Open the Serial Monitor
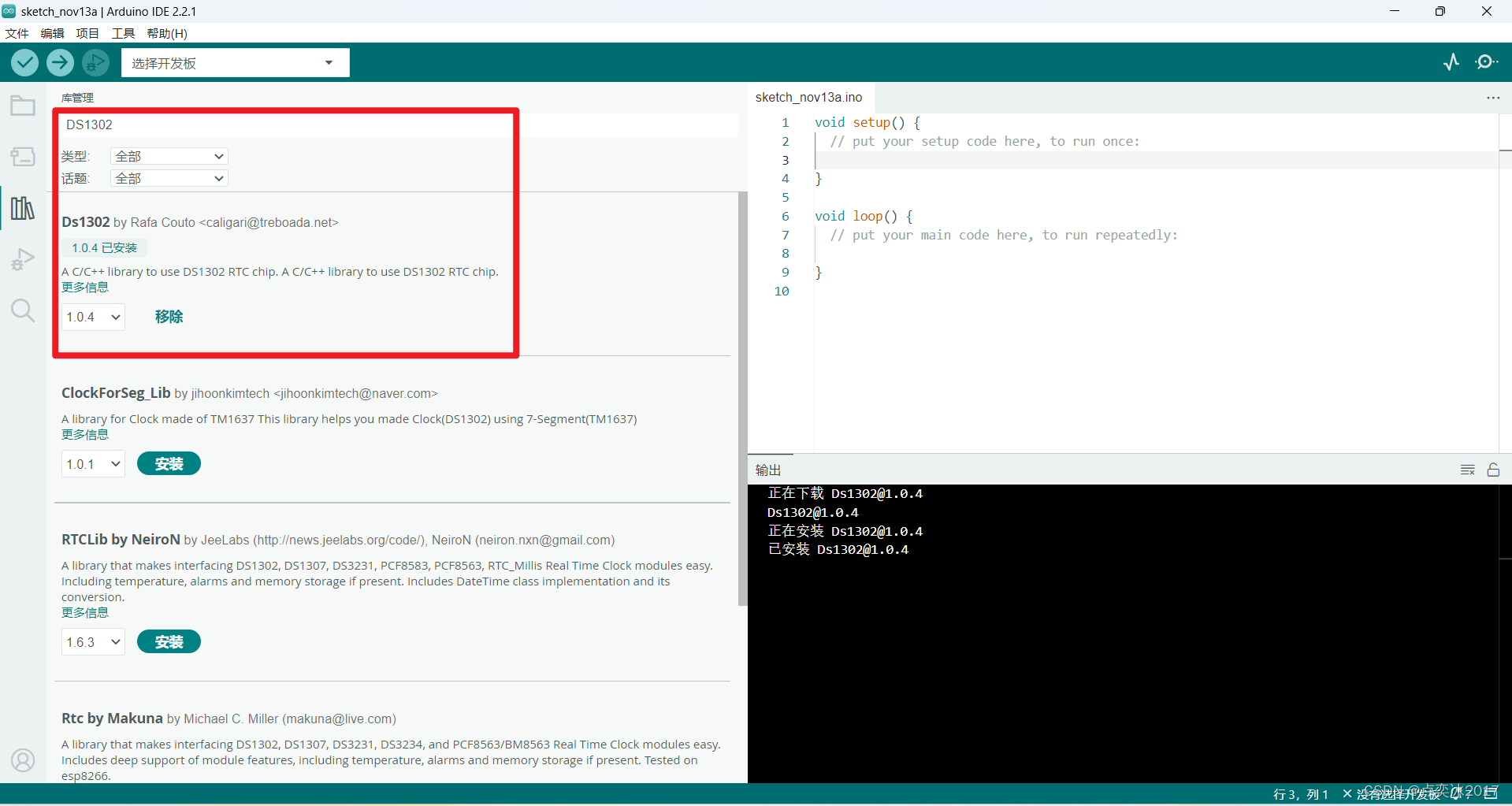The width and height of the screenshot is (1512, 806). [x=1486, y=62]
